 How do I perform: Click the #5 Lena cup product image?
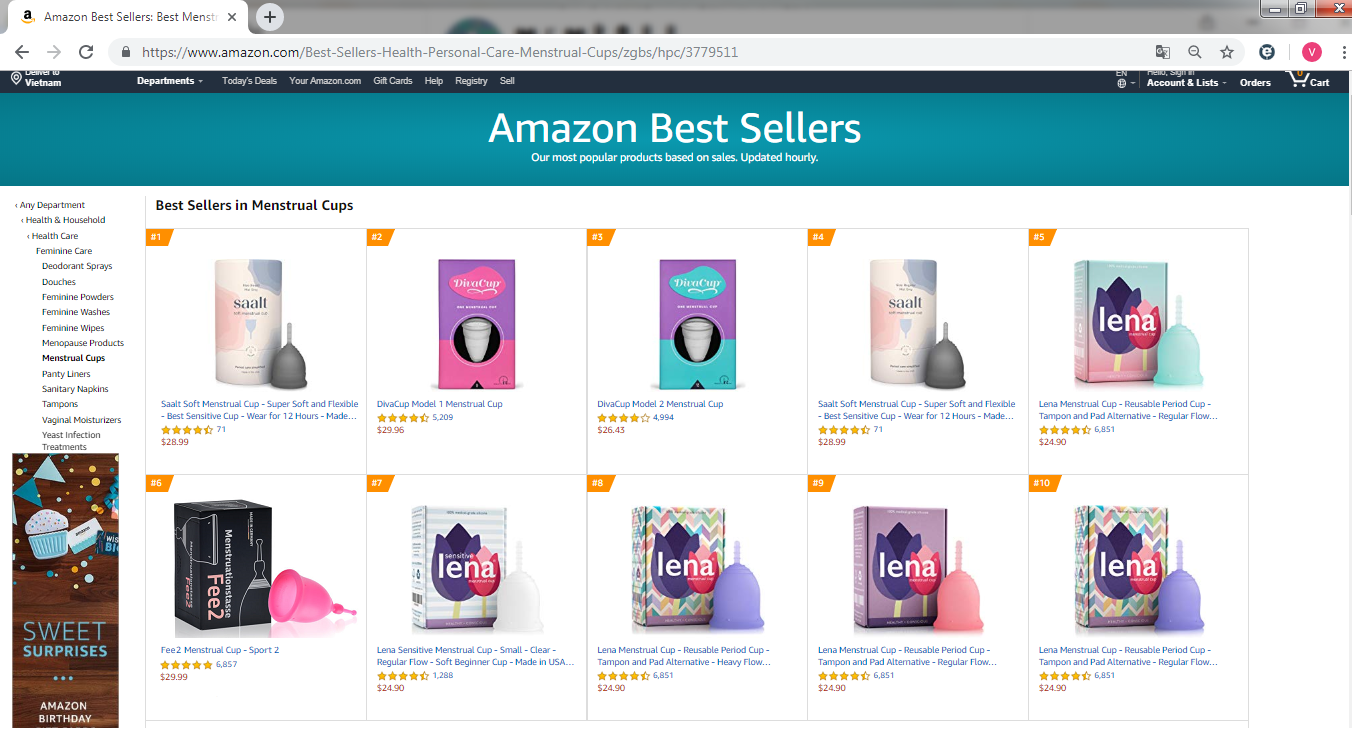click(1137, 323)
